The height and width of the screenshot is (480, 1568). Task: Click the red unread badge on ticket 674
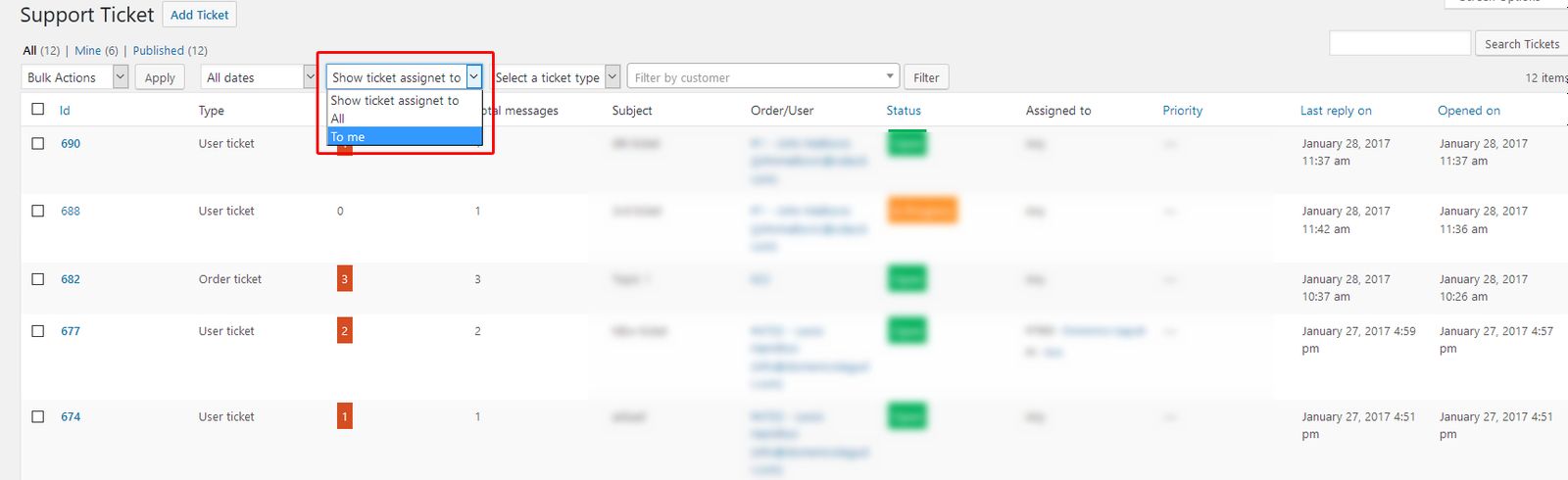(x=344, y=416)
